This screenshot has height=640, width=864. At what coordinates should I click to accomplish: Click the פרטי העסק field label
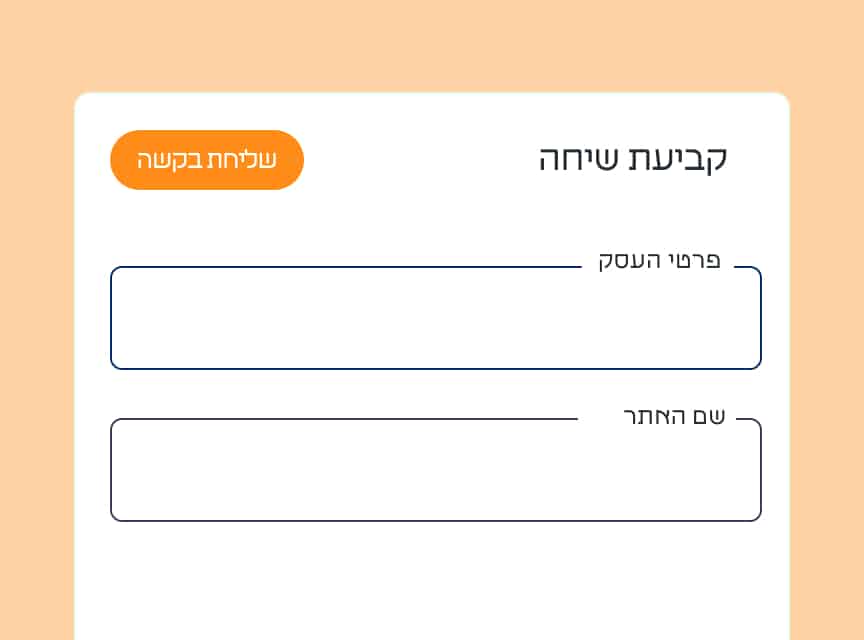click(x=659, y=263)
